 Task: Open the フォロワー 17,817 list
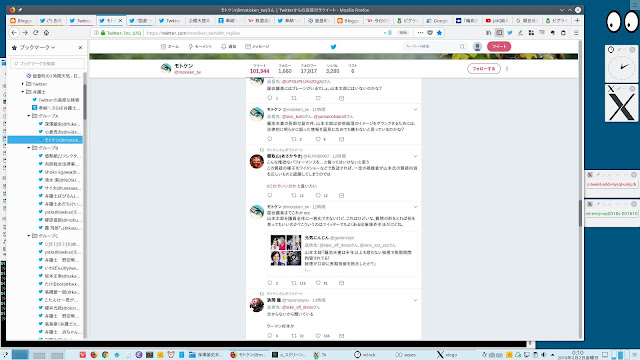(x=309, y=69)
